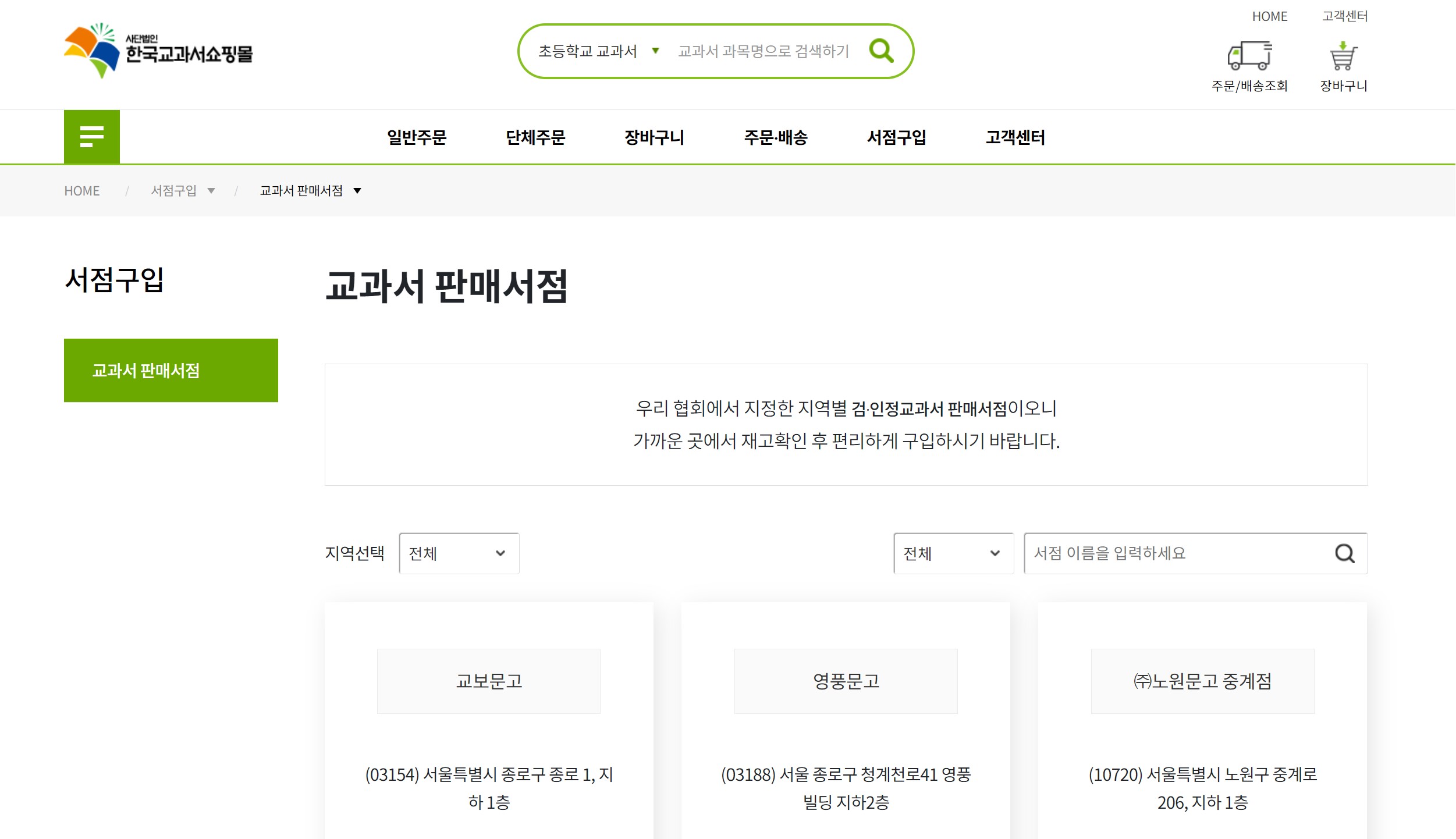
Task: Open the 일반주문 menu
Action: [x=416, y=137]
